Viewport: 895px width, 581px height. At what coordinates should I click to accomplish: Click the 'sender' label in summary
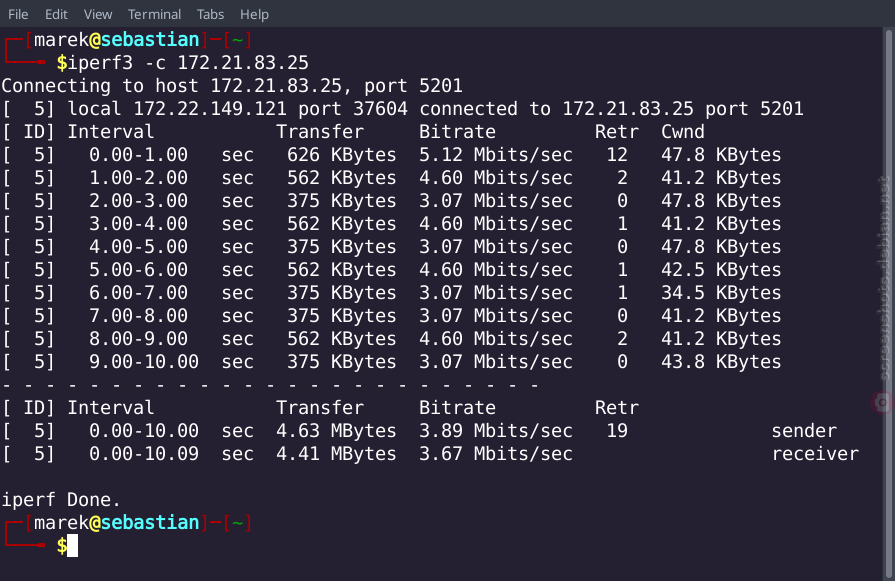coord(804,431)
